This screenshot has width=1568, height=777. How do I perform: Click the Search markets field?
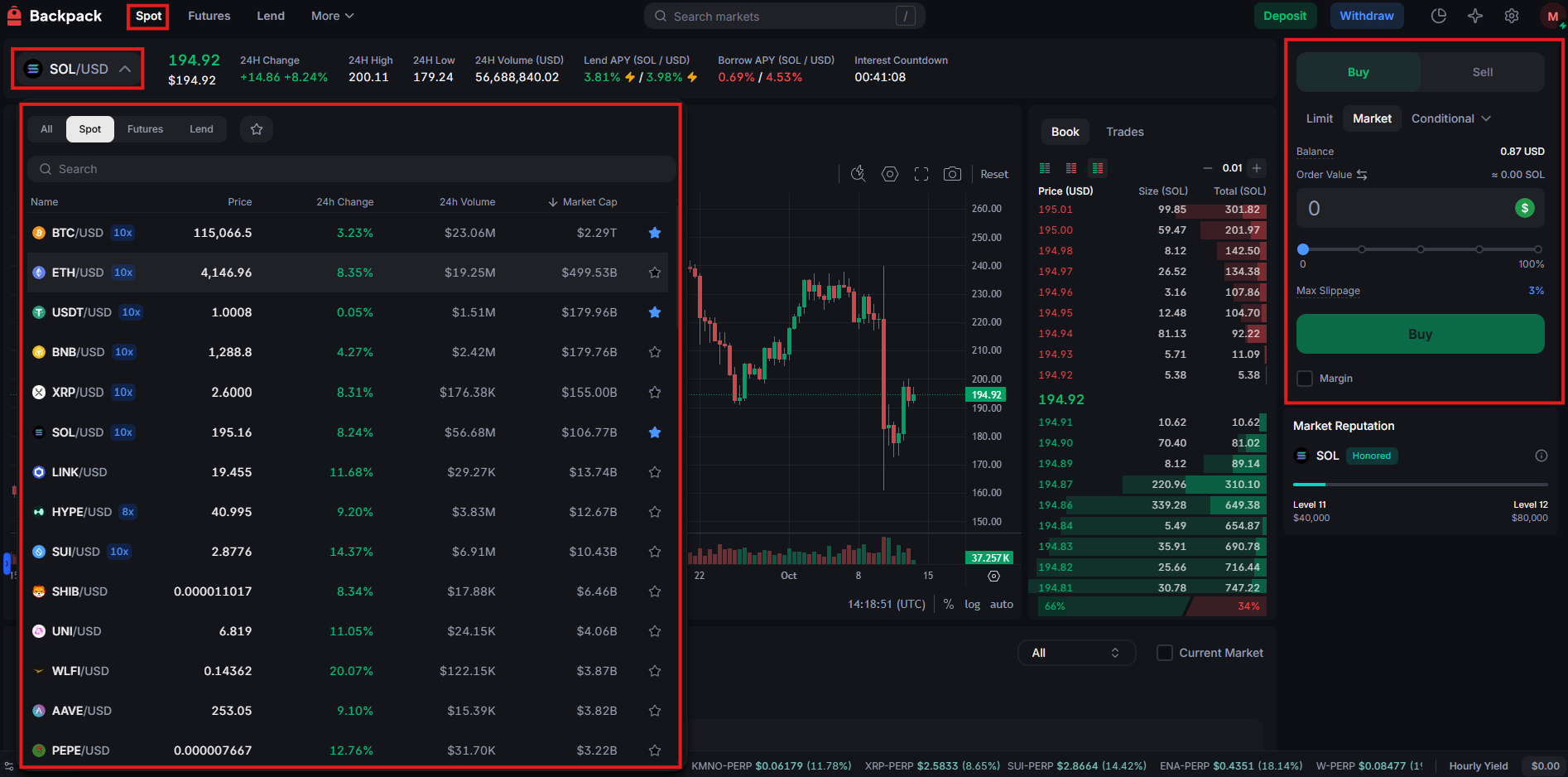(x=785, y=16)
